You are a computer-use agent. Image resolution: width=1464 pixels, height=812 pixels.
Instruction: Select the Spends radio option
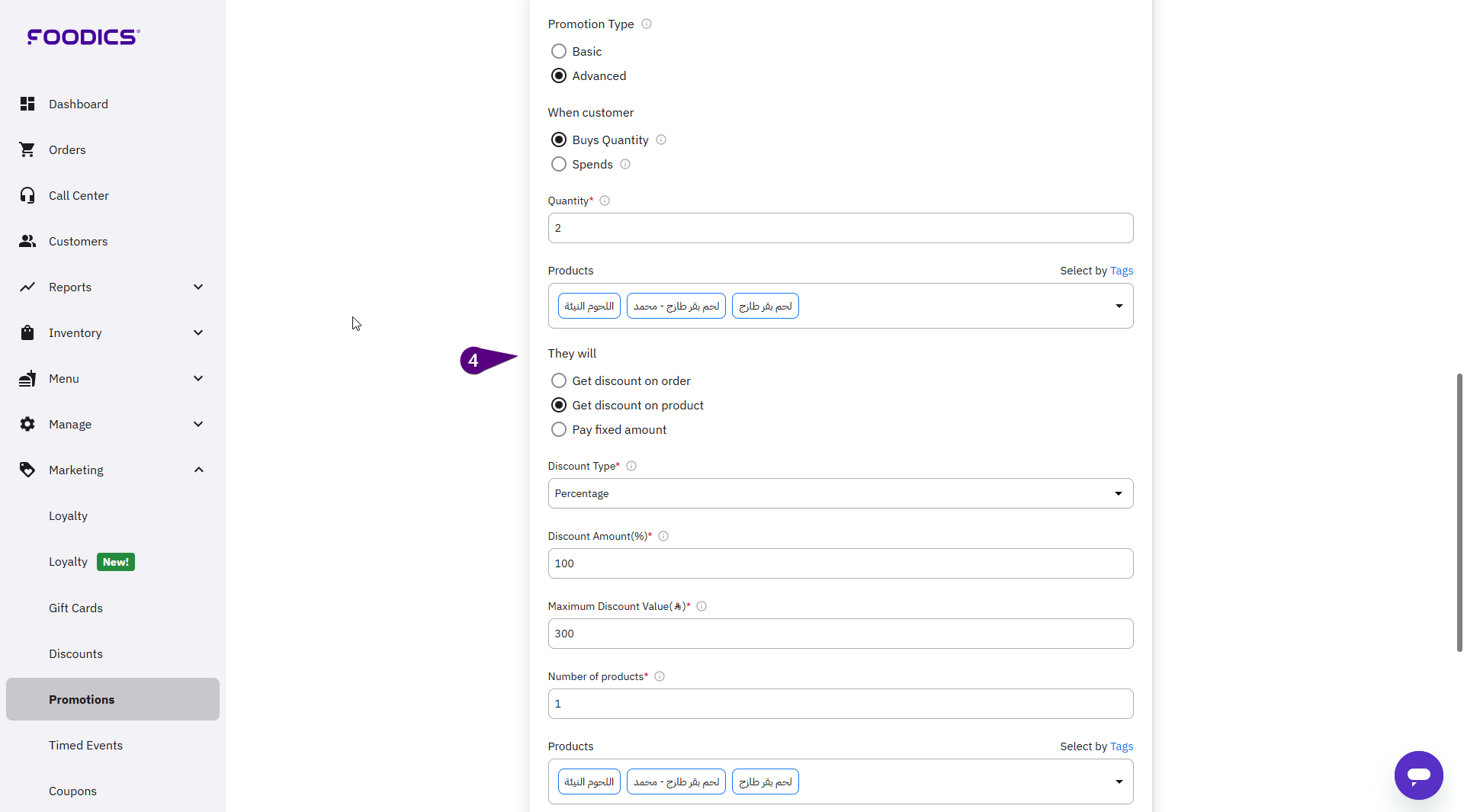point(559,165)
